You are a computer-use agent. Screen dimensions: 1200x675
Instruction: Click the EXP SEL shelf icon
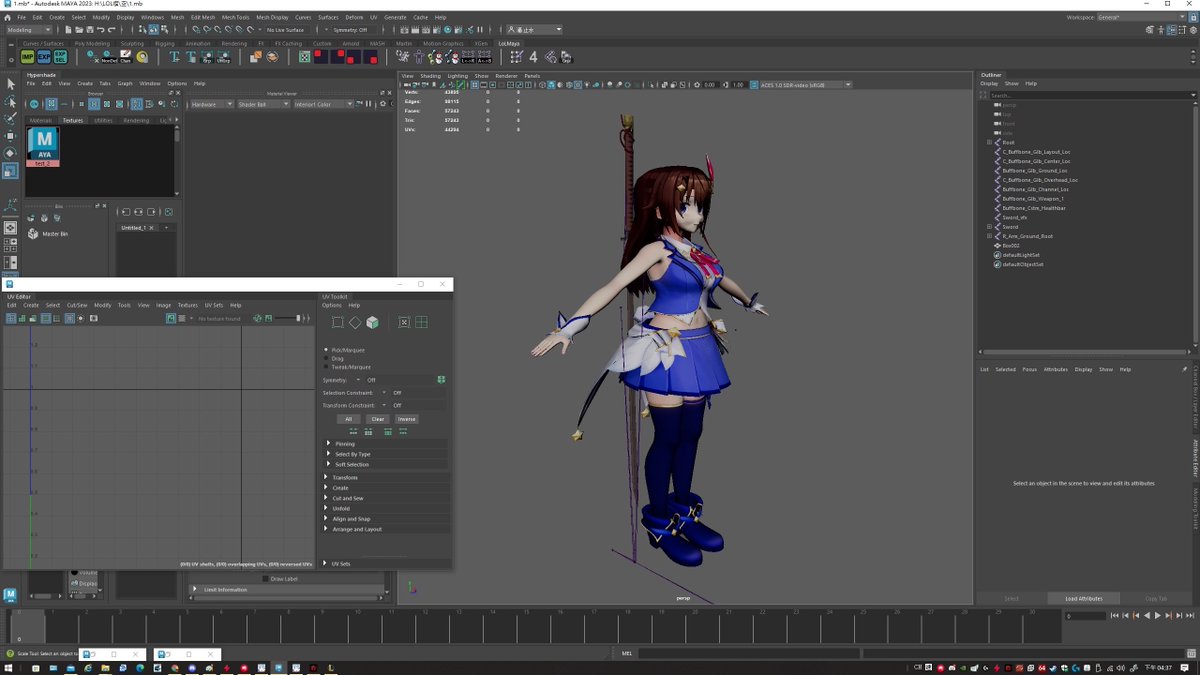click(60, 57)
